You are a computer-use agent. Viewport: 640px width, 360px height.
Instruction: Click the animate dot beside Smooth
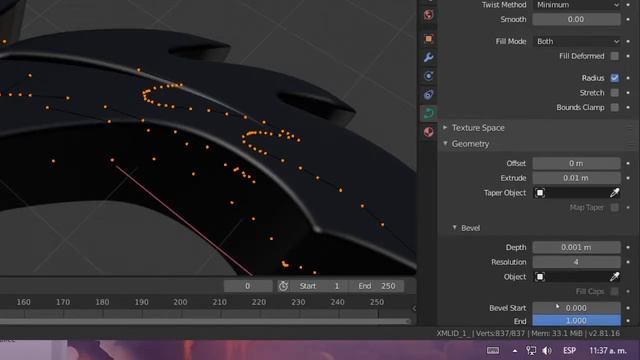point(628,19)
